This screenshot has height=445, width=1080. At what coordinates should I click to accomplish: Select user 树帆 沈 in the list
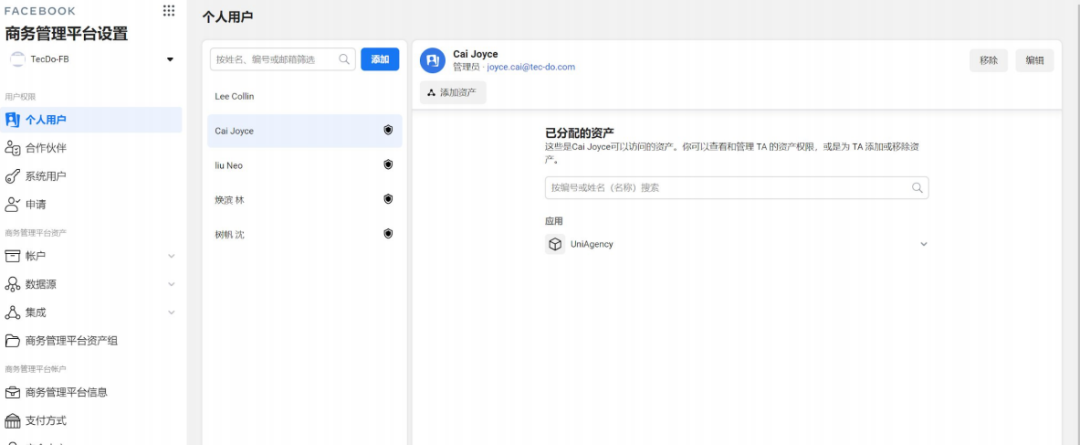point(304,234)
